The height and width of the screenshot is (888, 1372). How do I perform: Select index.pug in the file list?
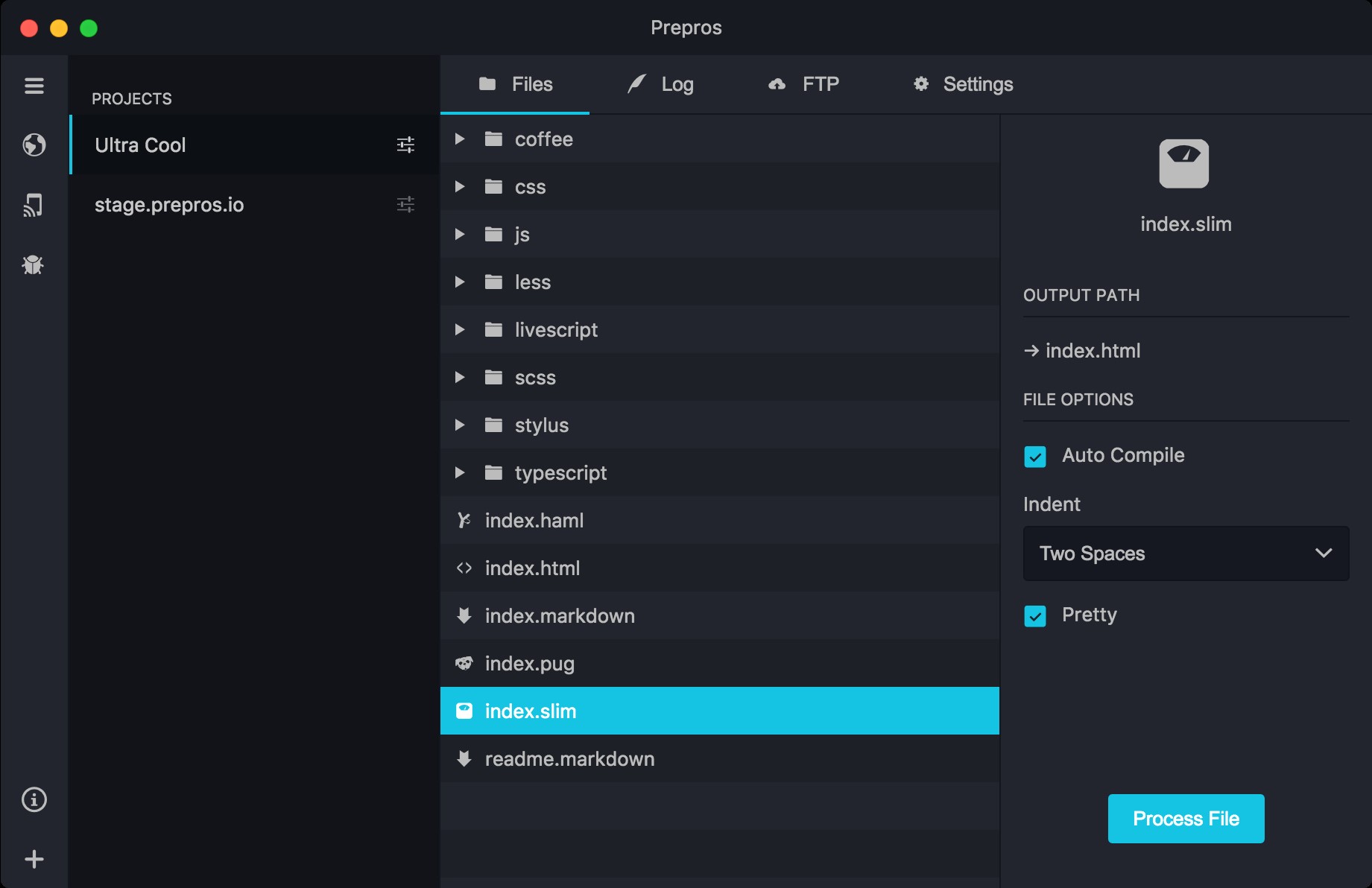point(529,664)
